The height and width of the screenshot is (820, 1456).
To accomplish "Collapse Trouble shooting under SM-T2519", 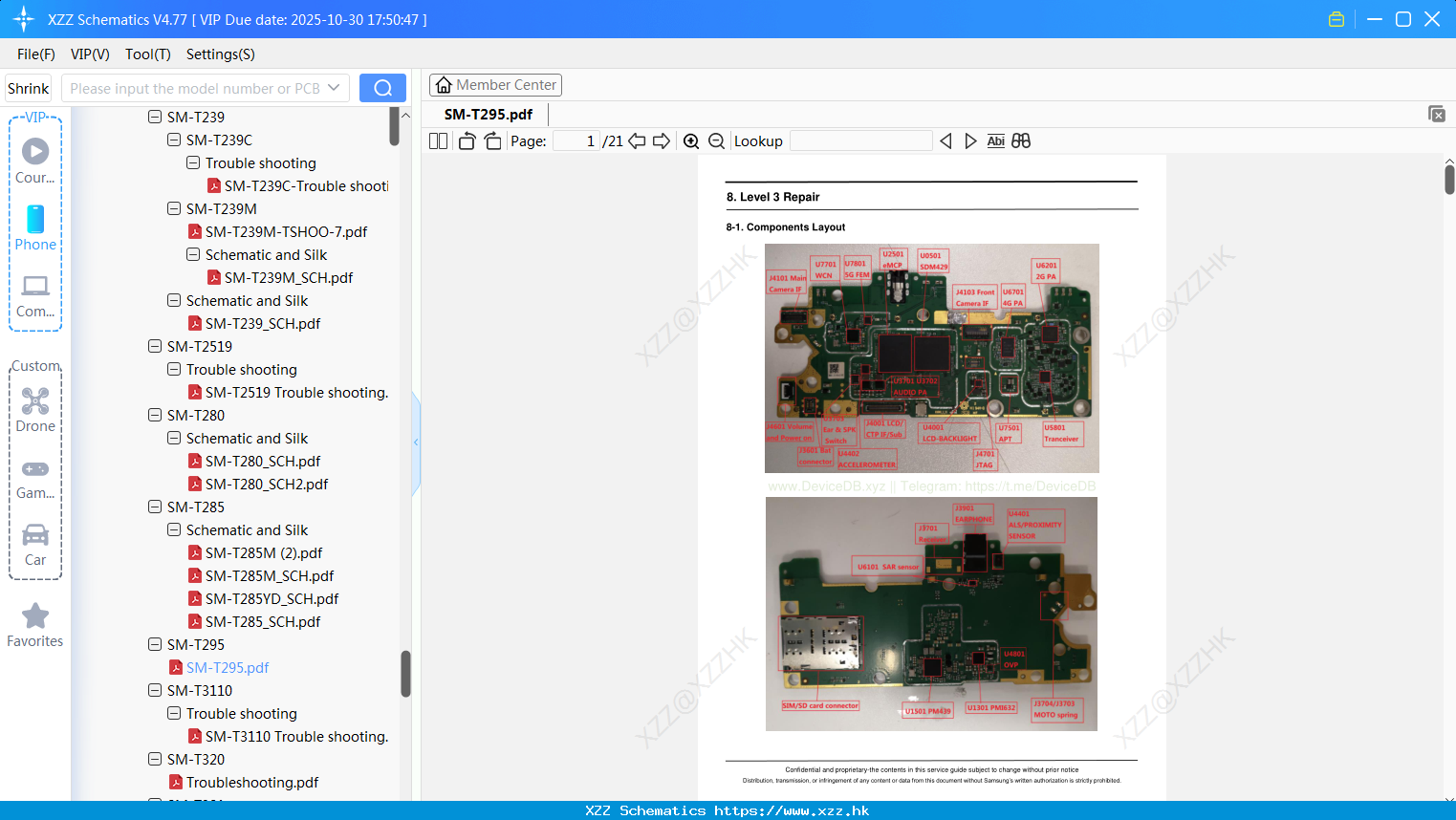I will [x=174, y=369].
